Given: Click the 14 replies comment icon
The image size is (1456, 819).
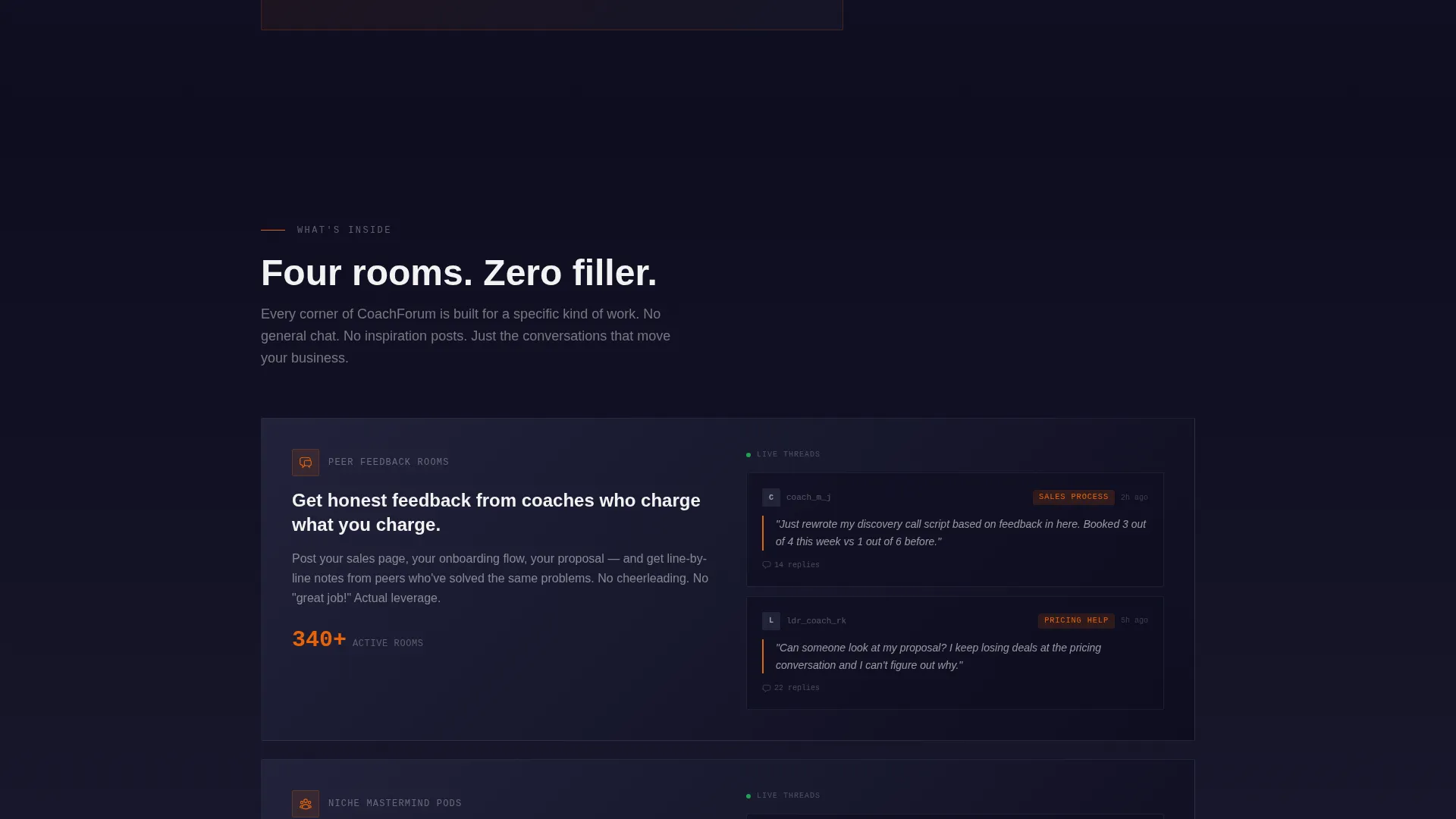Looking at the screenshot, I should pyautogui.click(x=767, y=565).
